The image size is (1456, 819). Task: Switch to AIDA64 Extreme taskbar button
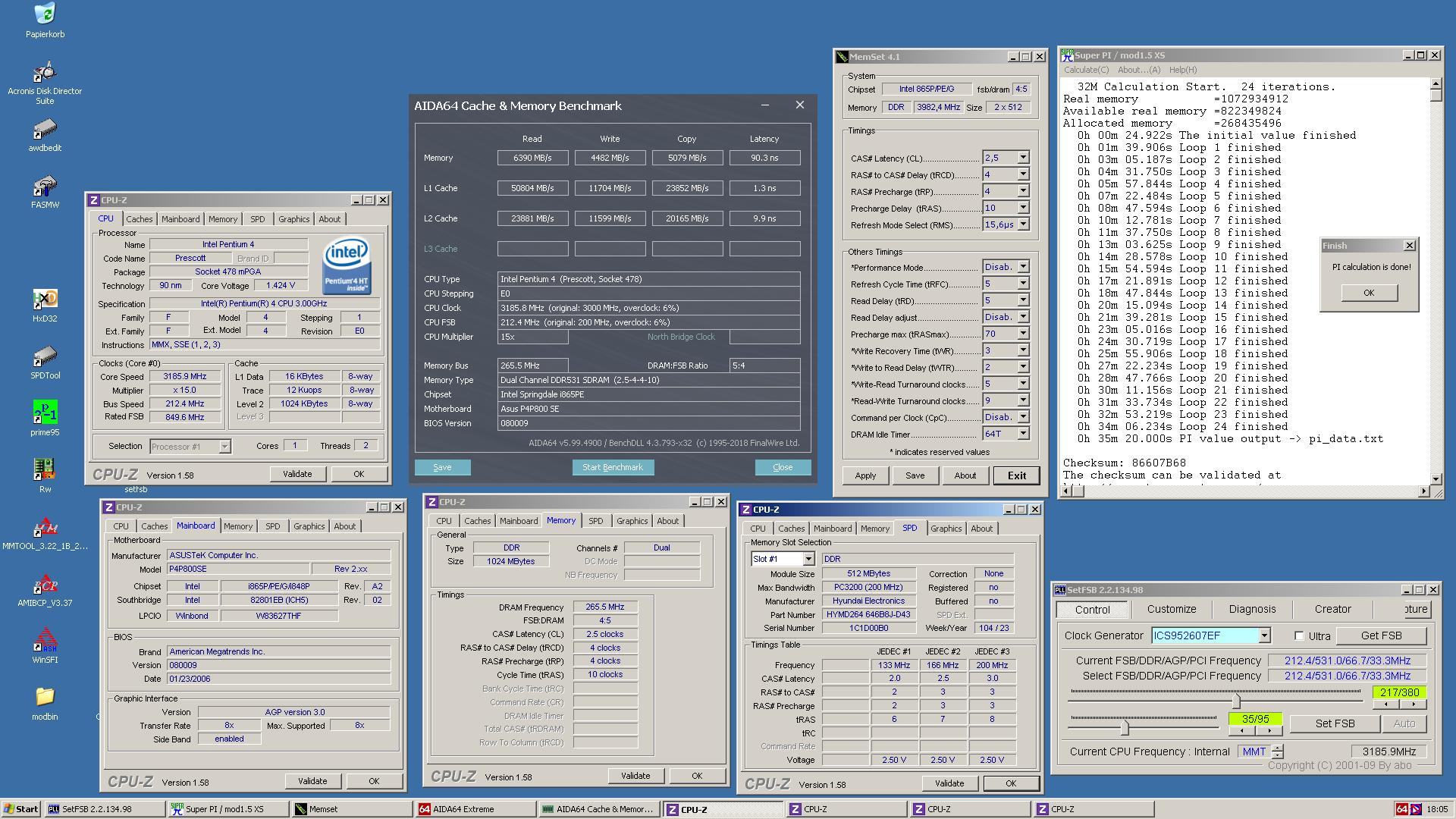[x=476, y=809]
